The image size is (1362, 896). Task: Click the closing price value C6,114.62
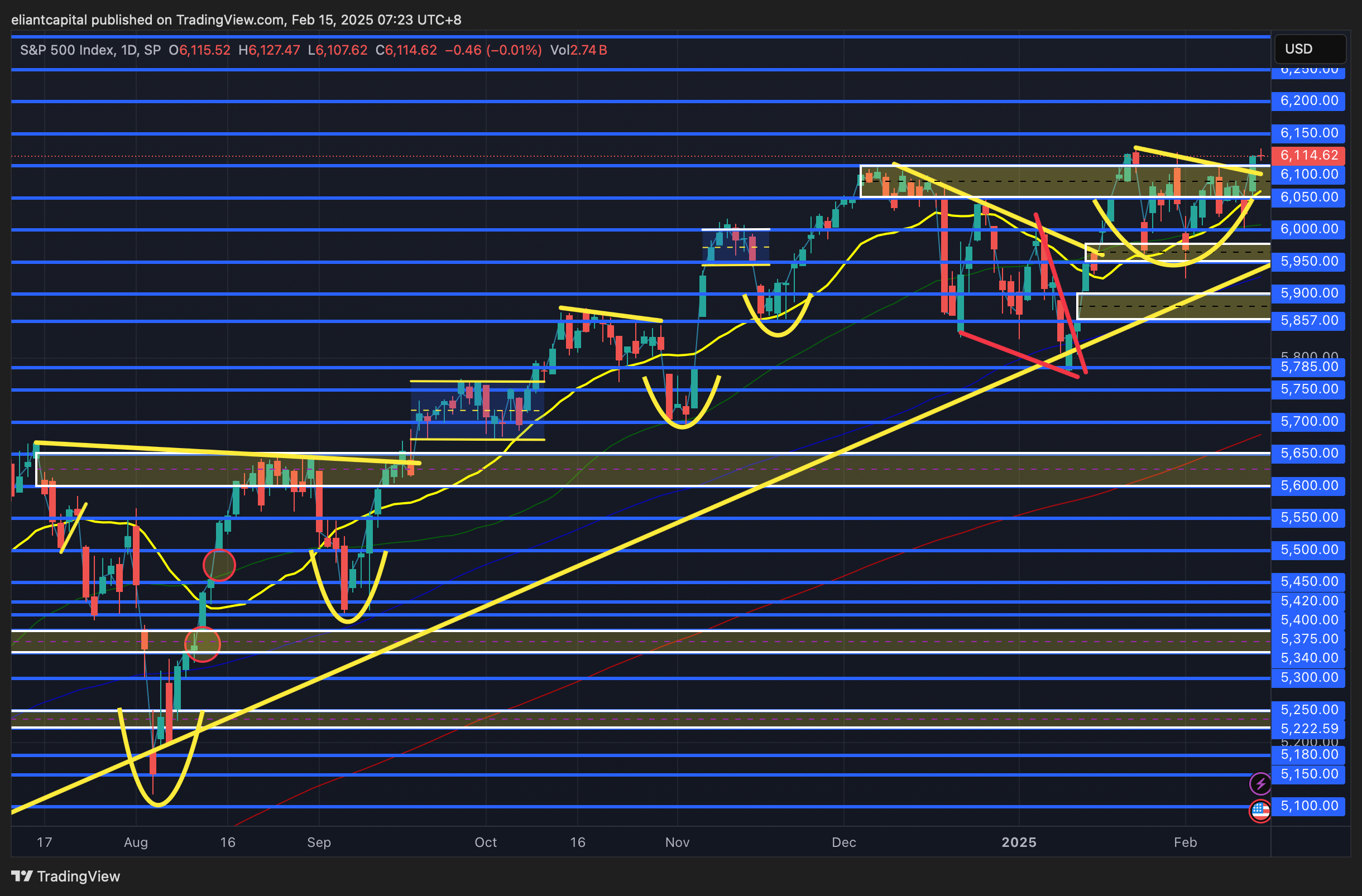(406, 50)
